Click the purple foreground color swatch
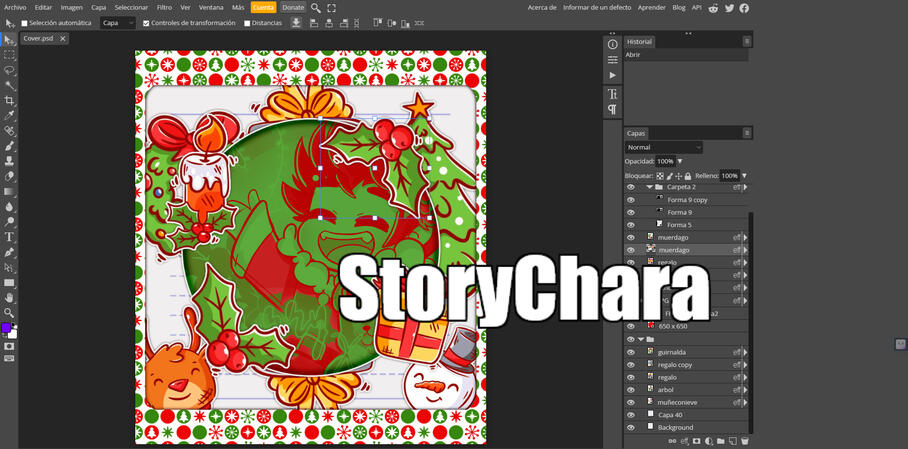 6,327
